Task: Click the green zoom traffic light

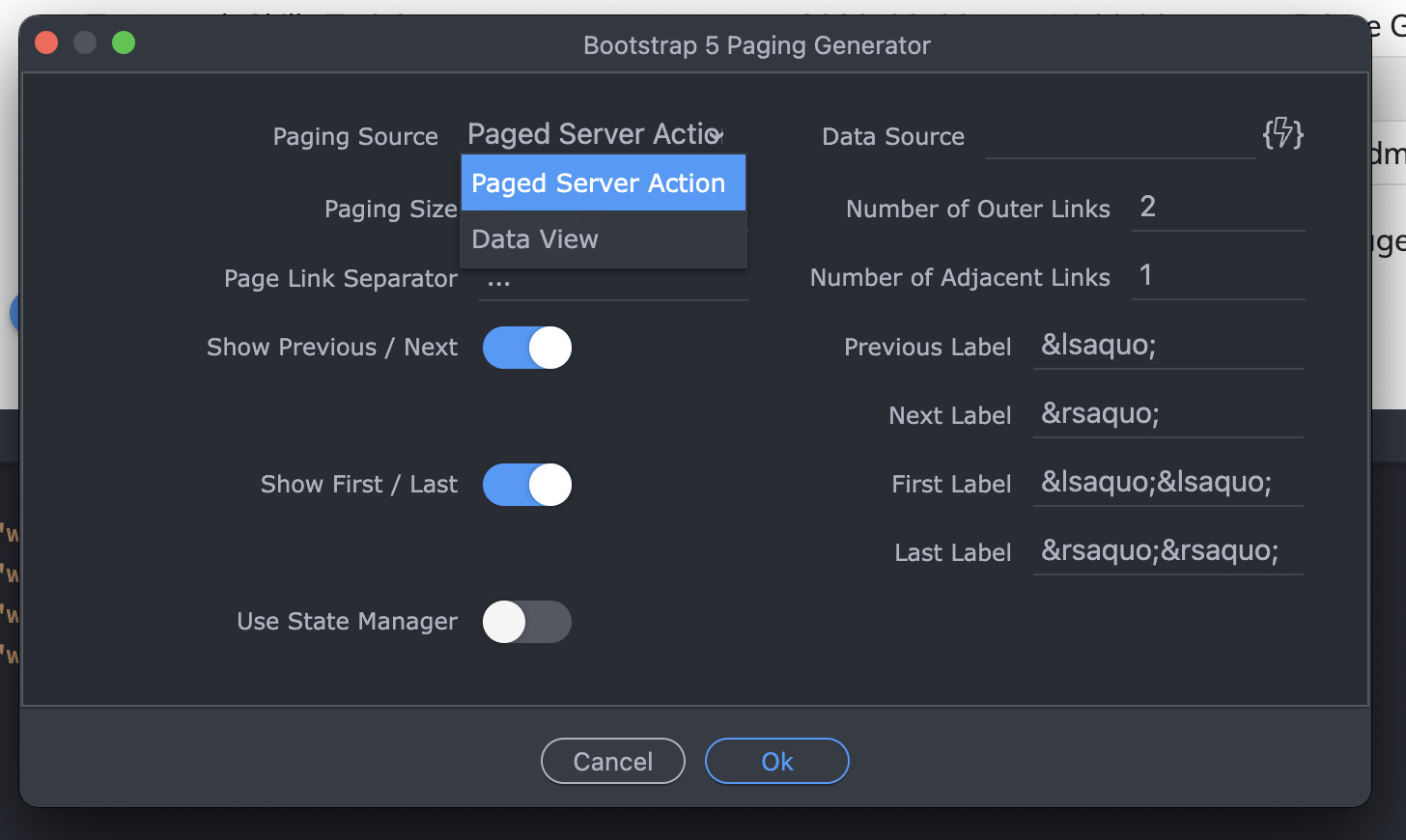Action: pyautogui.click(x=123, y=42)
